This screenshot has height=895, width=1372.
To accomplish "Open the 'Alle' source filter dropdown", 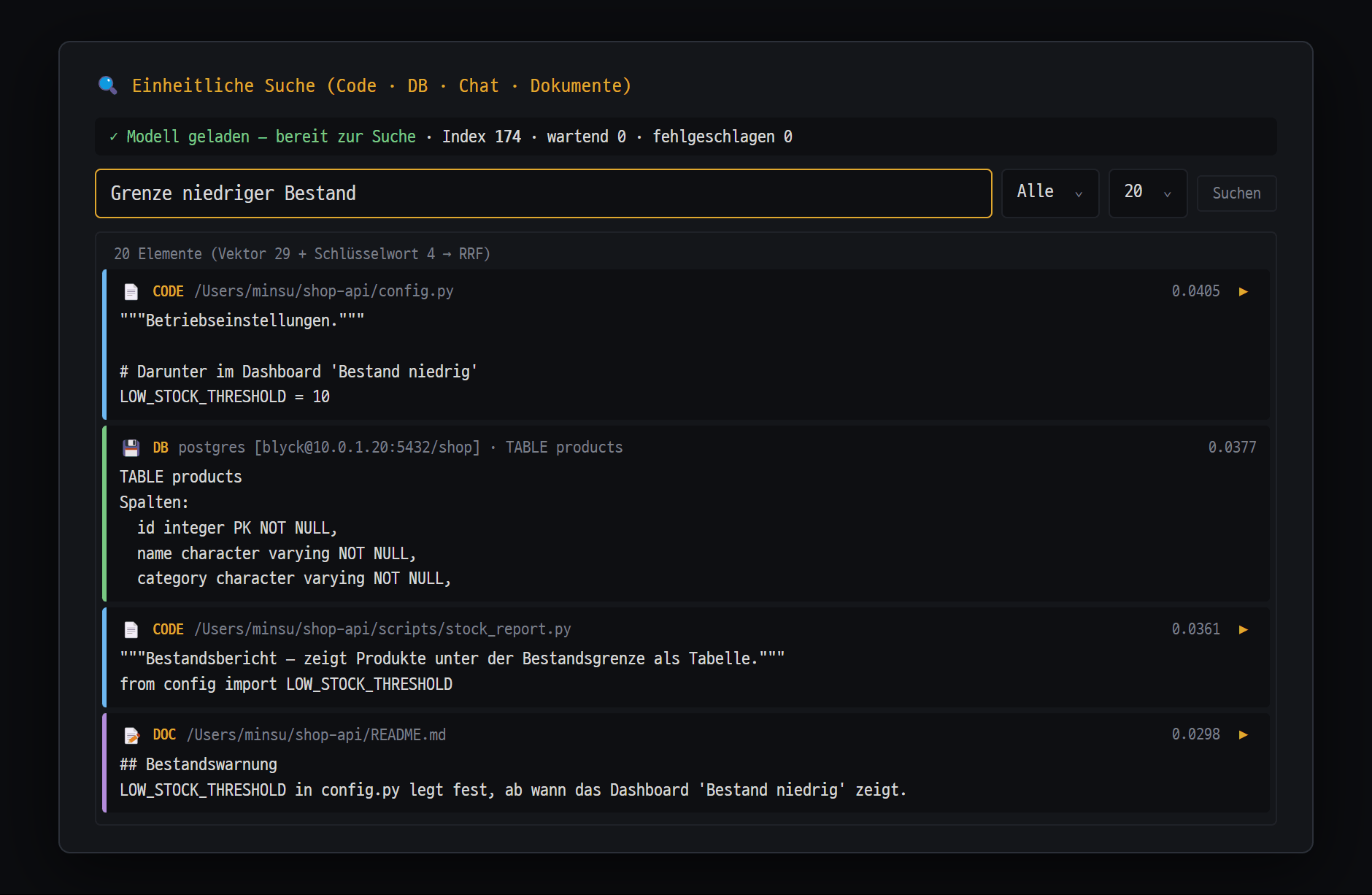I will click(1050, 193).
